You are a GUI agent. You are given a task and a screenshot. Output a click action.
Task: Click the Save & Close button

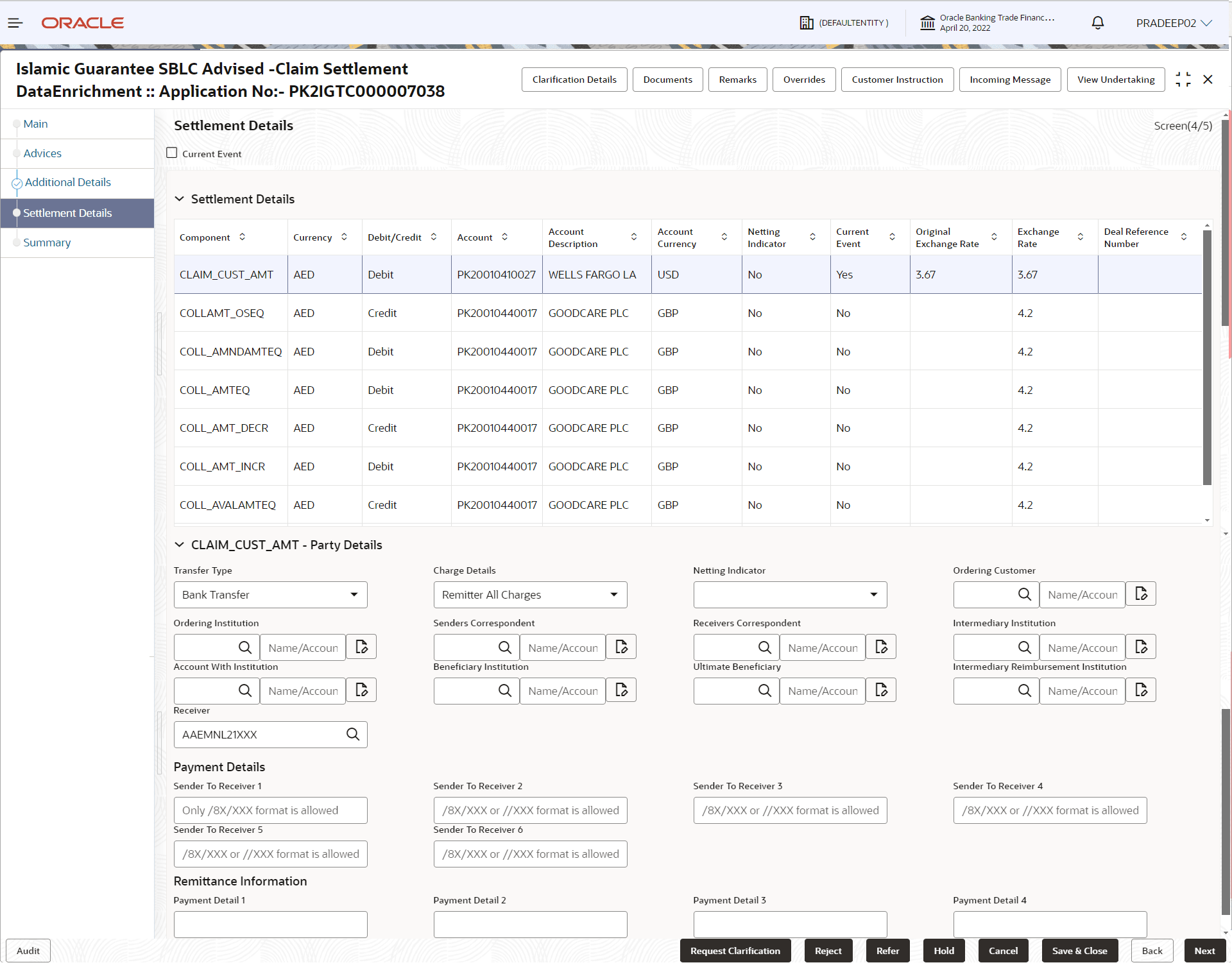(x=1079, y=951)
